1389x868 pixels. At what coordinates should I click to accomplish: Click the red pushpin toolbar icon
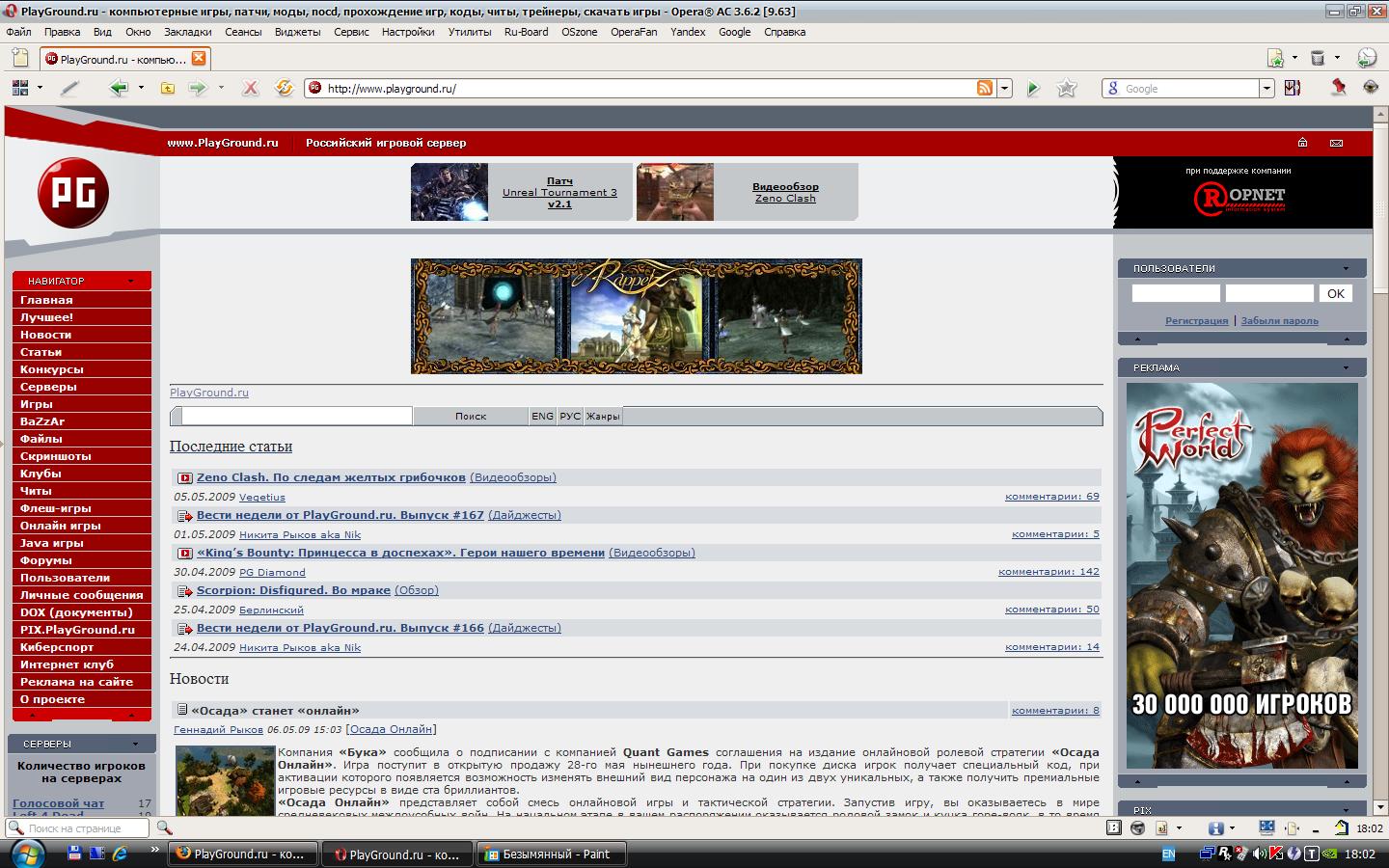click(1339, 88)
